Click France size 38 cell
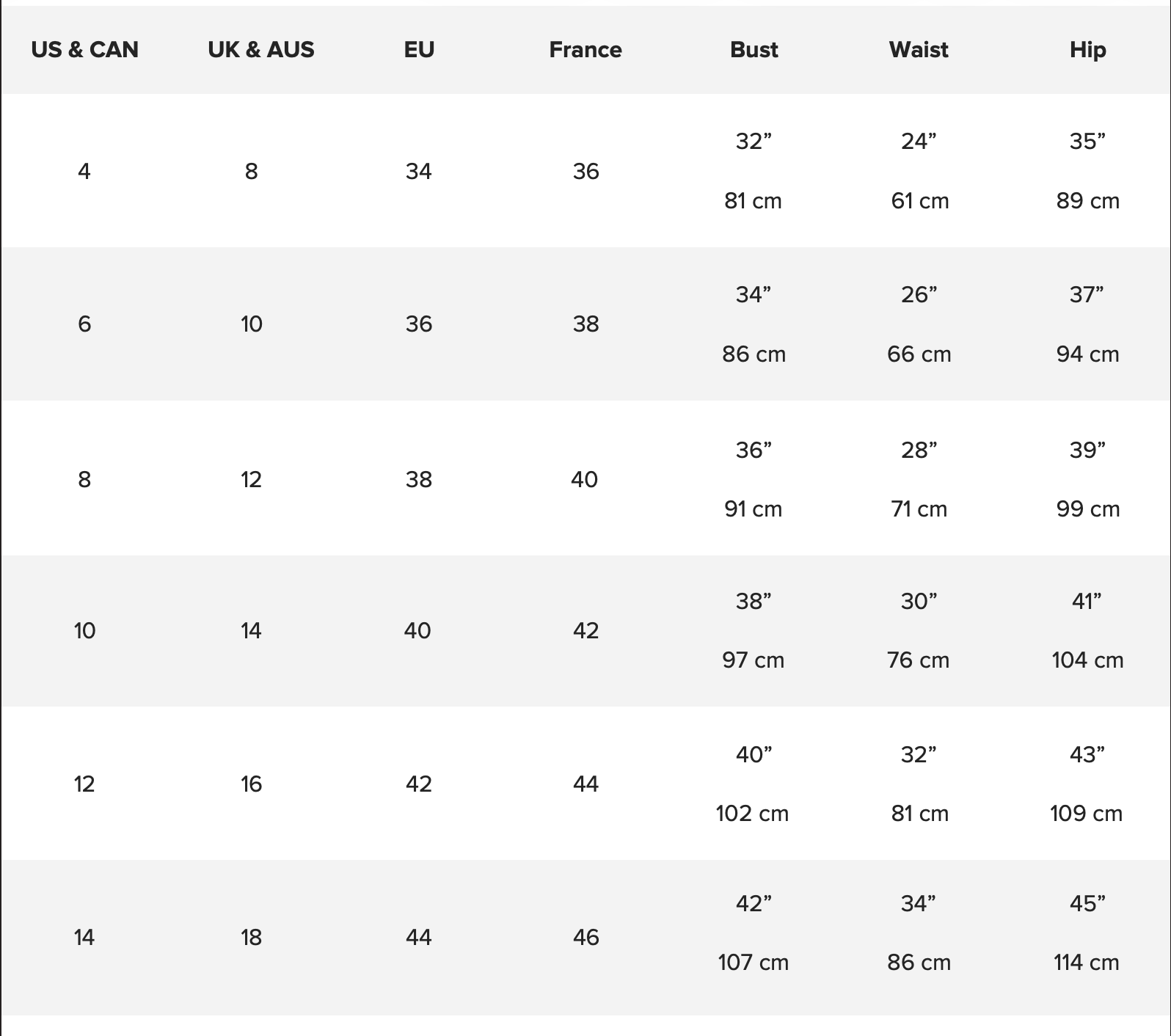Image resolution: width=1171 pixels, height=1036 pixels. tap(585, 324)
